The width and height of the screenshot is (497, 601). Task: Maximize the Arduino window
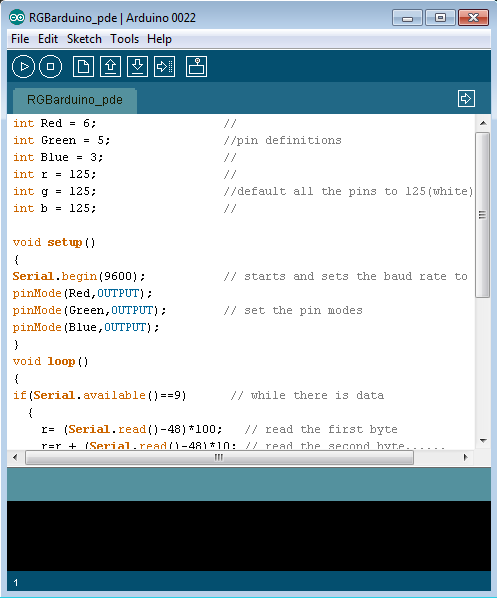click(x=440, y=18)
